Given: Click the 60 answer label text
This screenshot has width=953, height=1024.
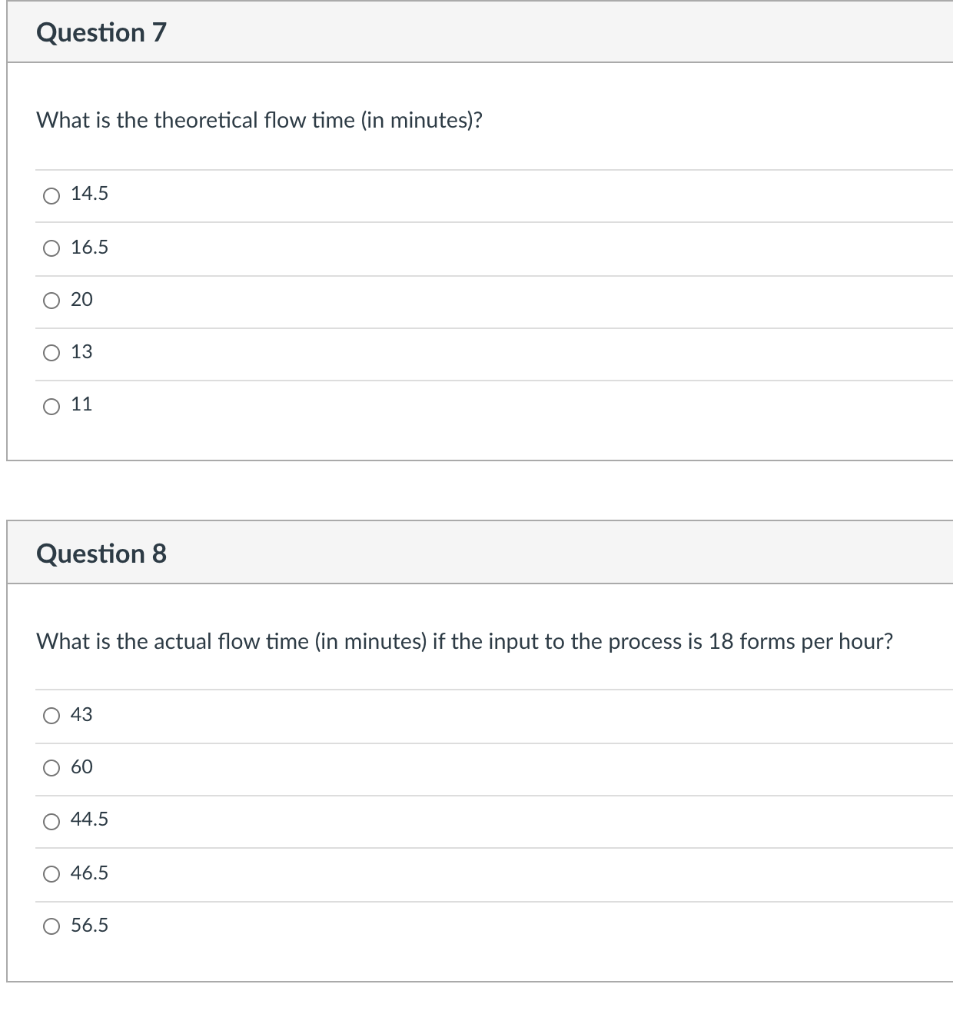Looking at the screenshot, I should click(x=84, y=767).
